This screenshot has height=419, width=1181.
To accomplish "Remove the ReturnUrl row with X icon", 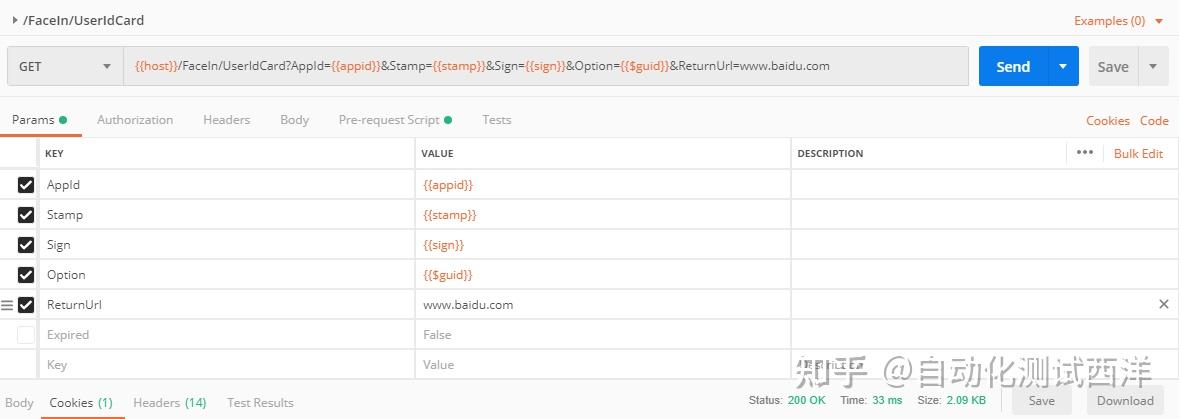I will coord(1163,304).
